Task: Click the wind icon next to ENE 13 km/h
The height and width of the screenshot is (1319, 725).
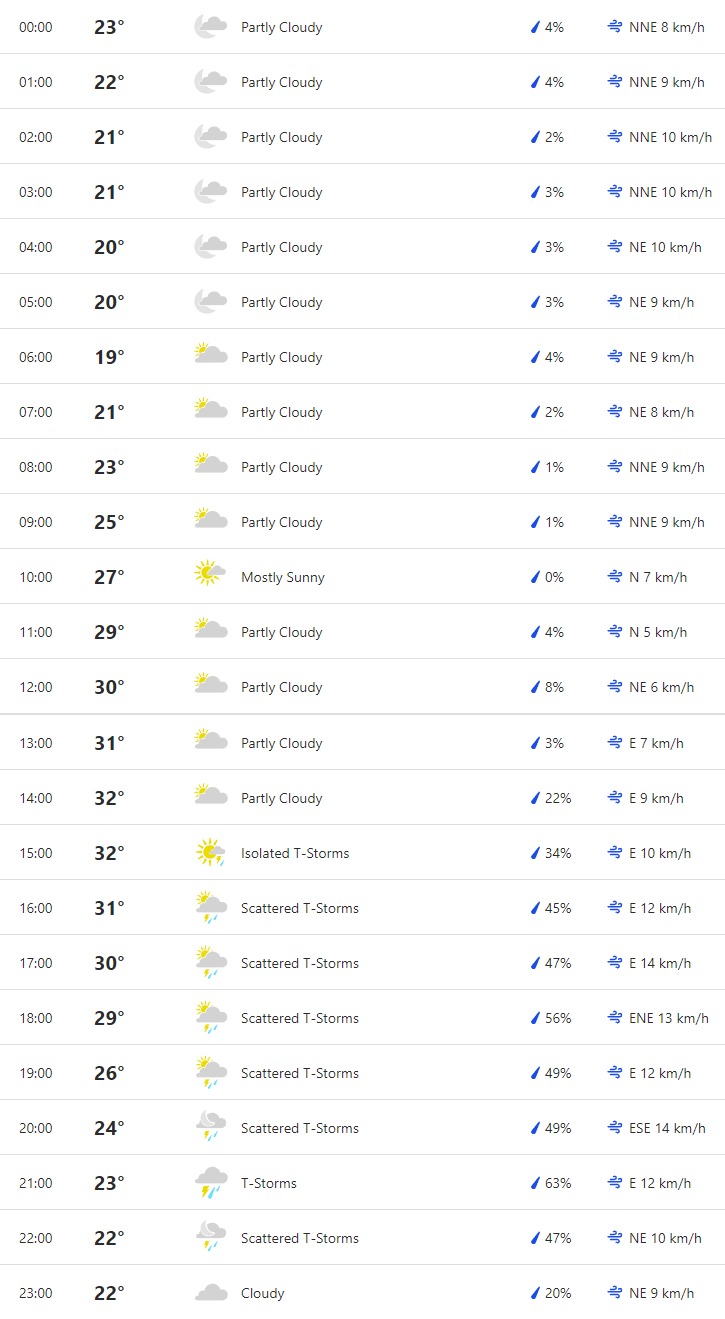Action: click(615, 1018)
